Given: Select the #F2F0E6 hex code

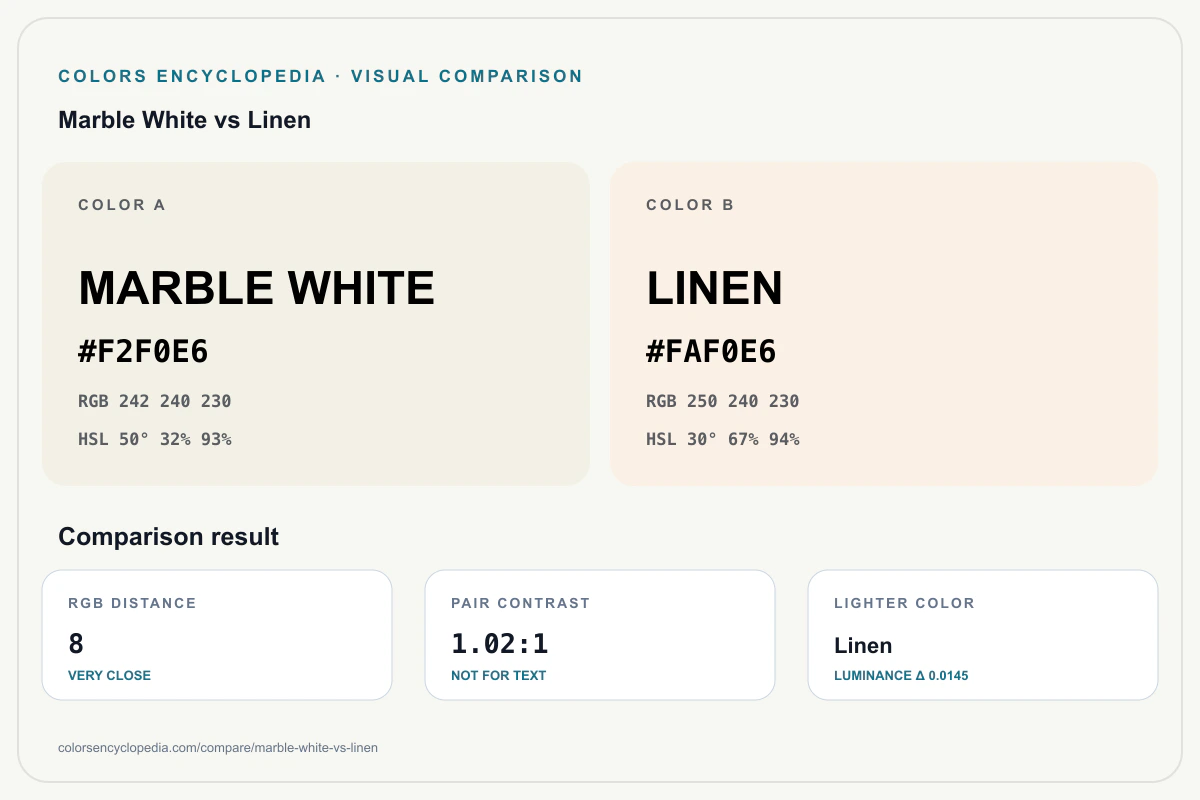Looking at the screenshot, I should pyautogui.click(x=143, y=352).
